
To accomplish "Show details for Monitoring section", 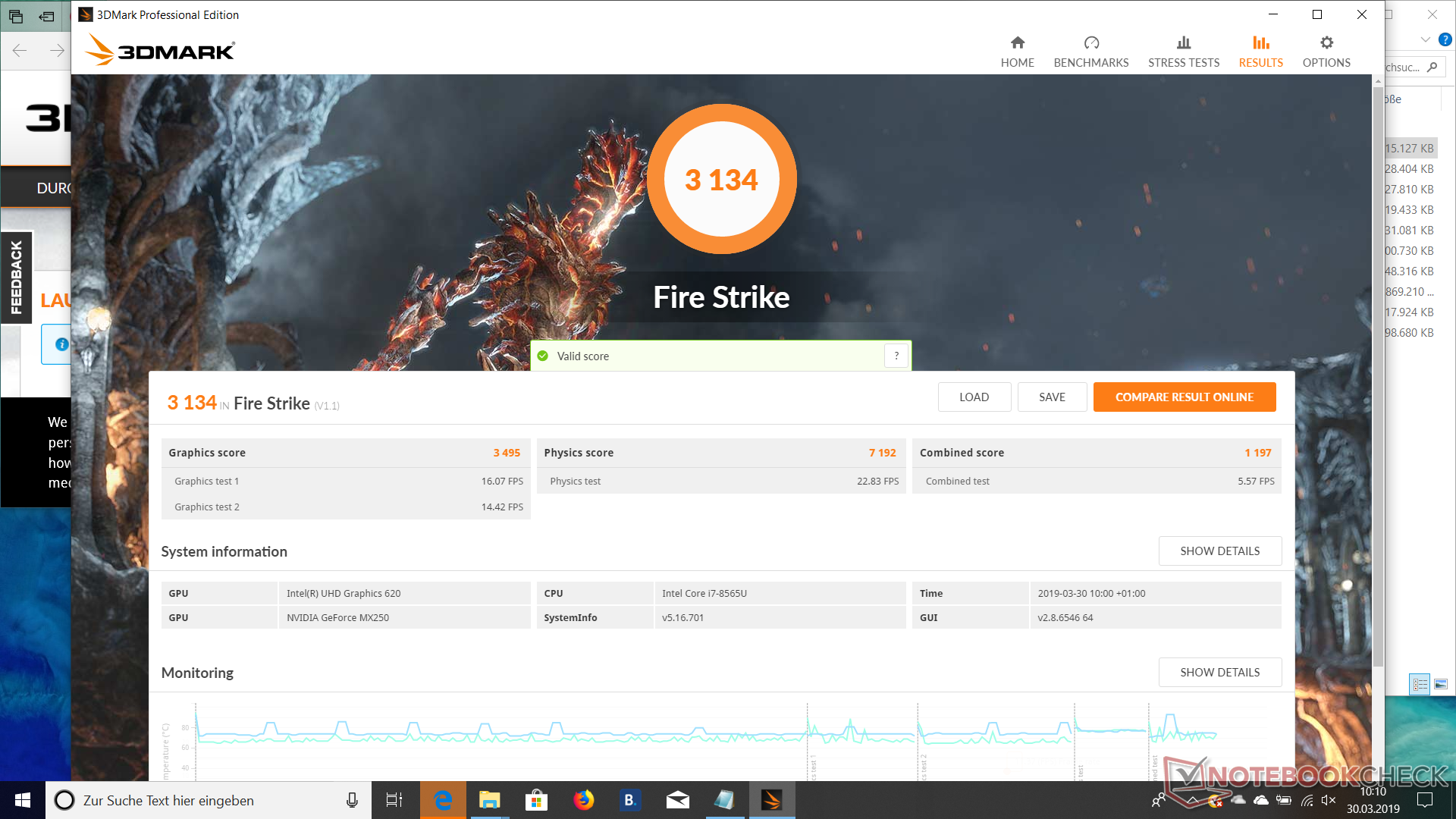I will coord(1219,673).
